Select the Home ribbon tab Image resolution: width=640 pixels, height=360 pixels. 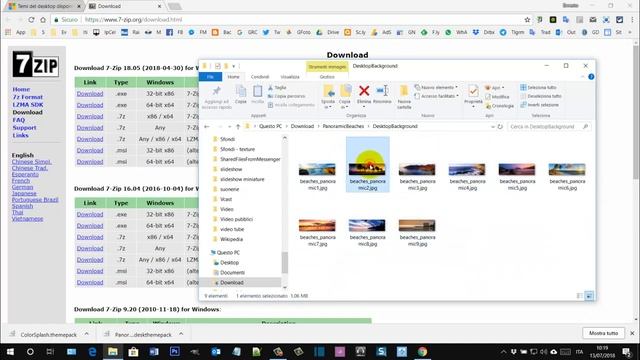[233, 77]
